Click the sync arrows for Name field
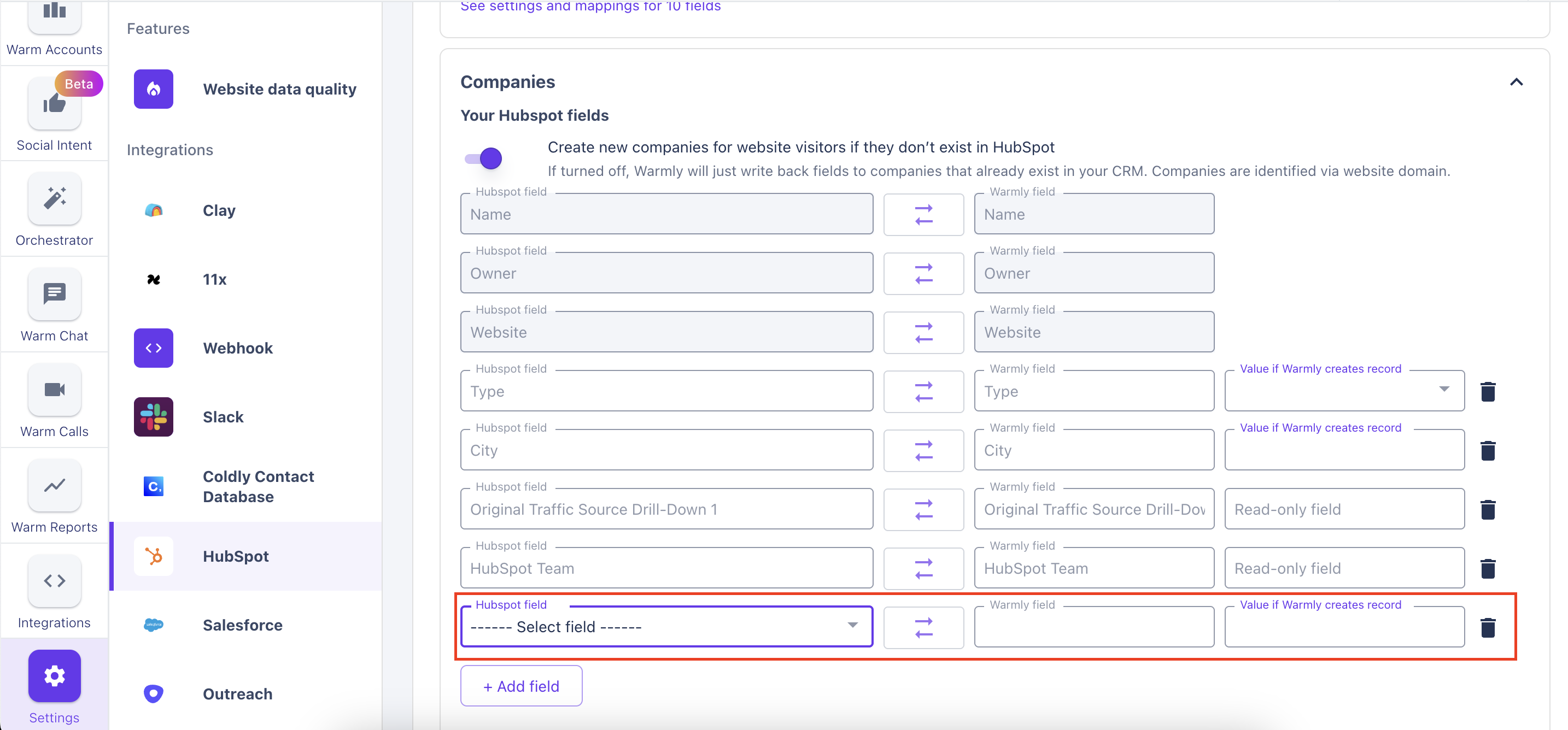The image size is (1568, 730). (x=923, y=215)
